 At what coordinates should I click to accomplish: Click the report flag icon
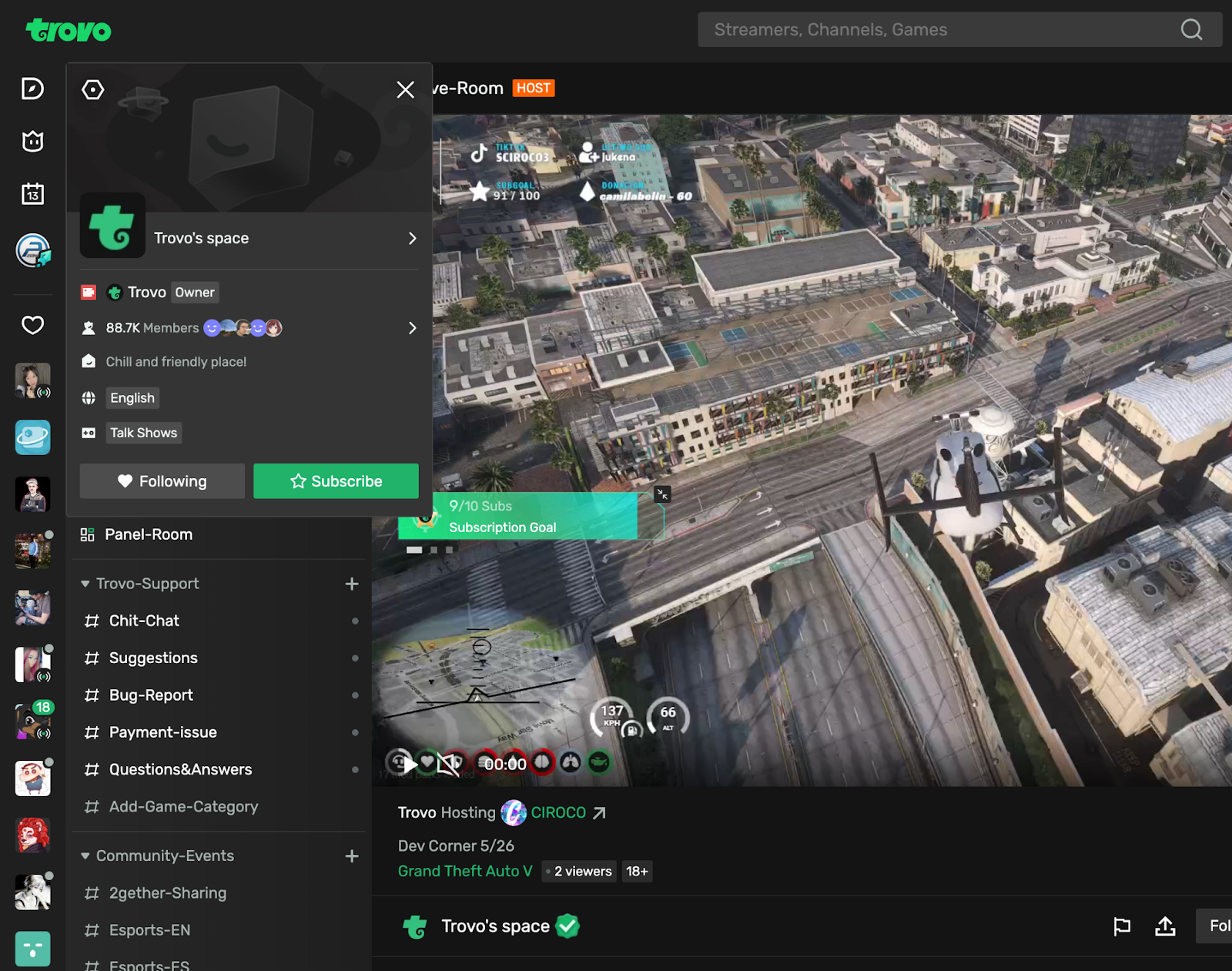click(1122, 926)
